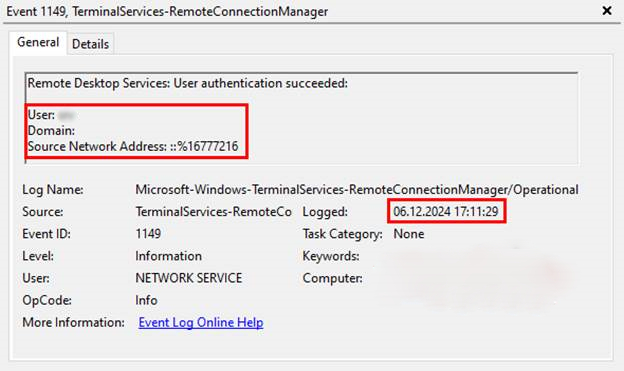
Task: Open the Event Log Online Help link
Action: click(x=201, y=322)
